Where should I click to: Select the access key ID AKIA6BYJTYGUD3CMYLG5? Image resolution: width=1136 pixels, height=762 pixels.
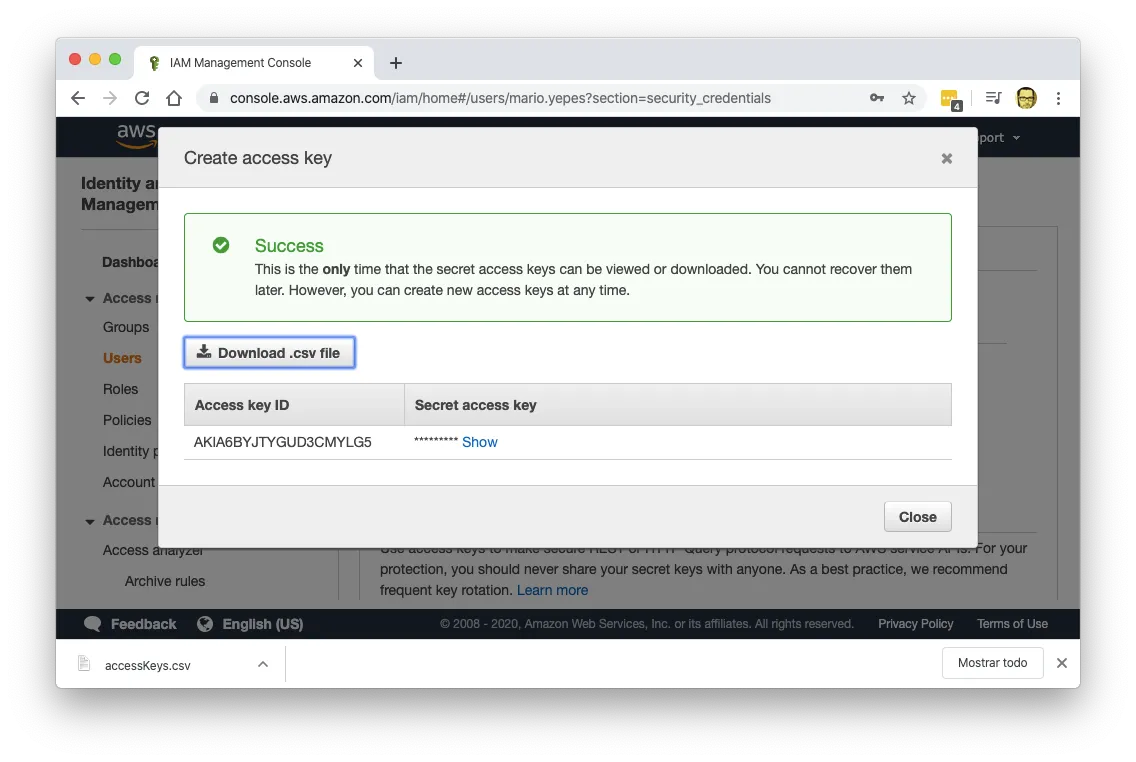click(x=283, y=443)
